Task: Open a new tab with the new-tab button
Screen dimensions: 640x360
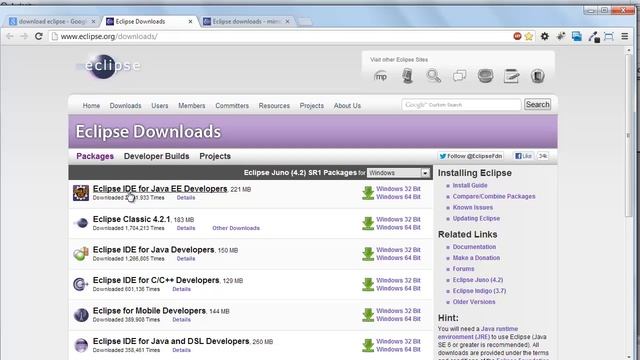Action: [x=304, y=22]
